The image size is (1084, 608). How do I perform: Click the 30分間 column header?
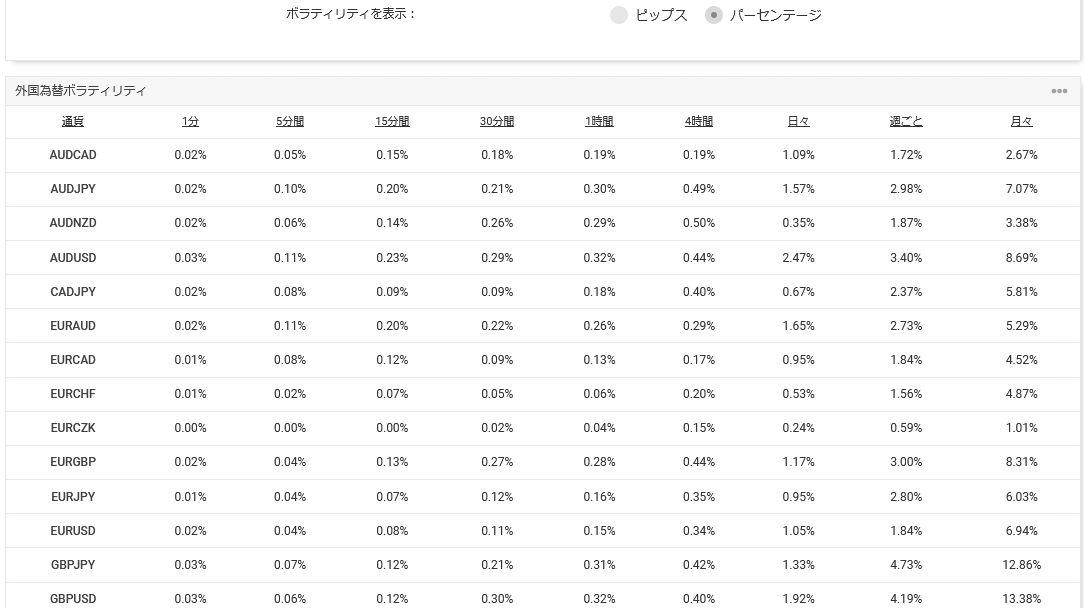click(496, 121)
